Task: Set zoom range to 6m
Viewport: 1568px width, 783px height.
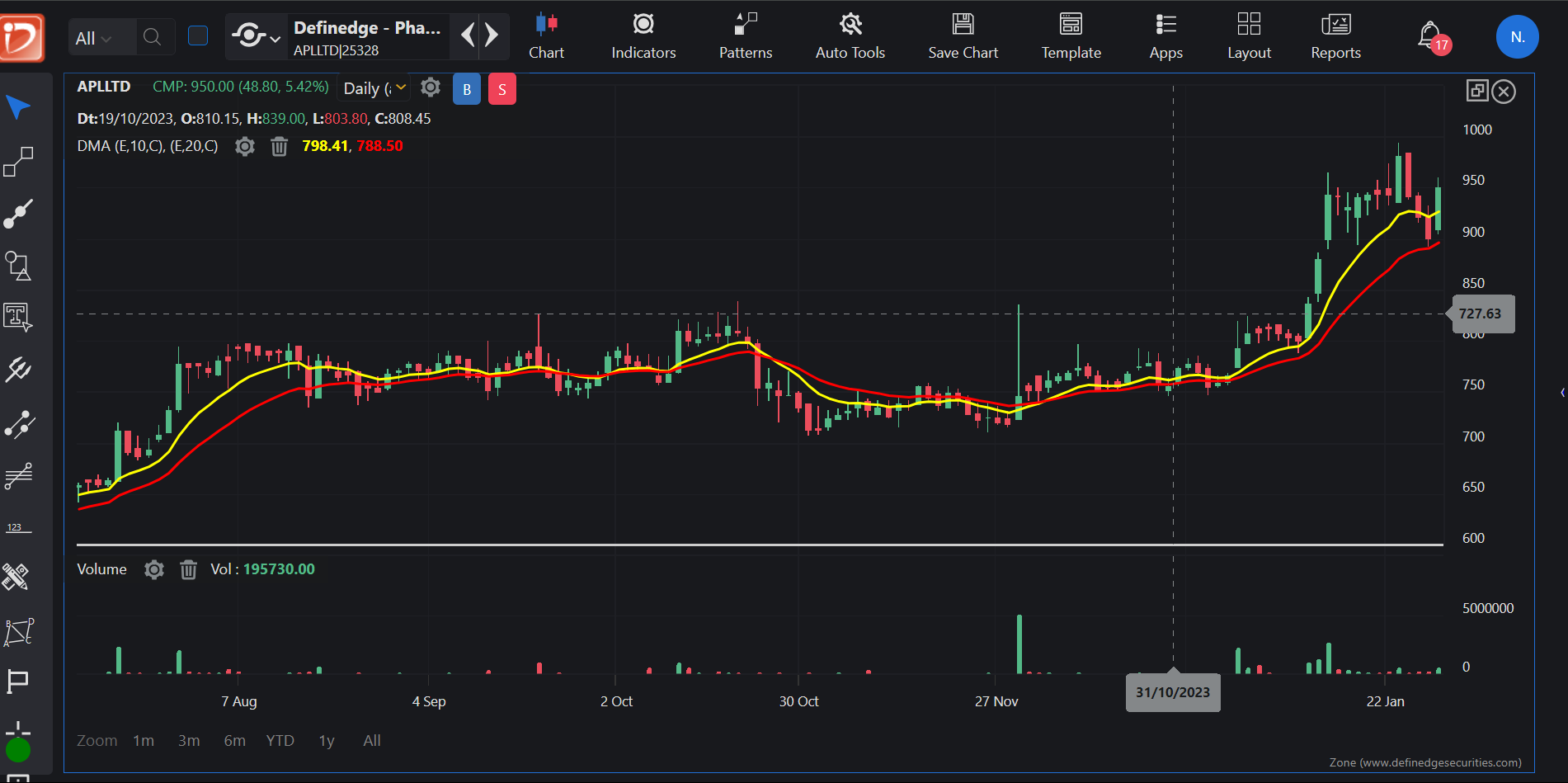Action: [235, 741]
